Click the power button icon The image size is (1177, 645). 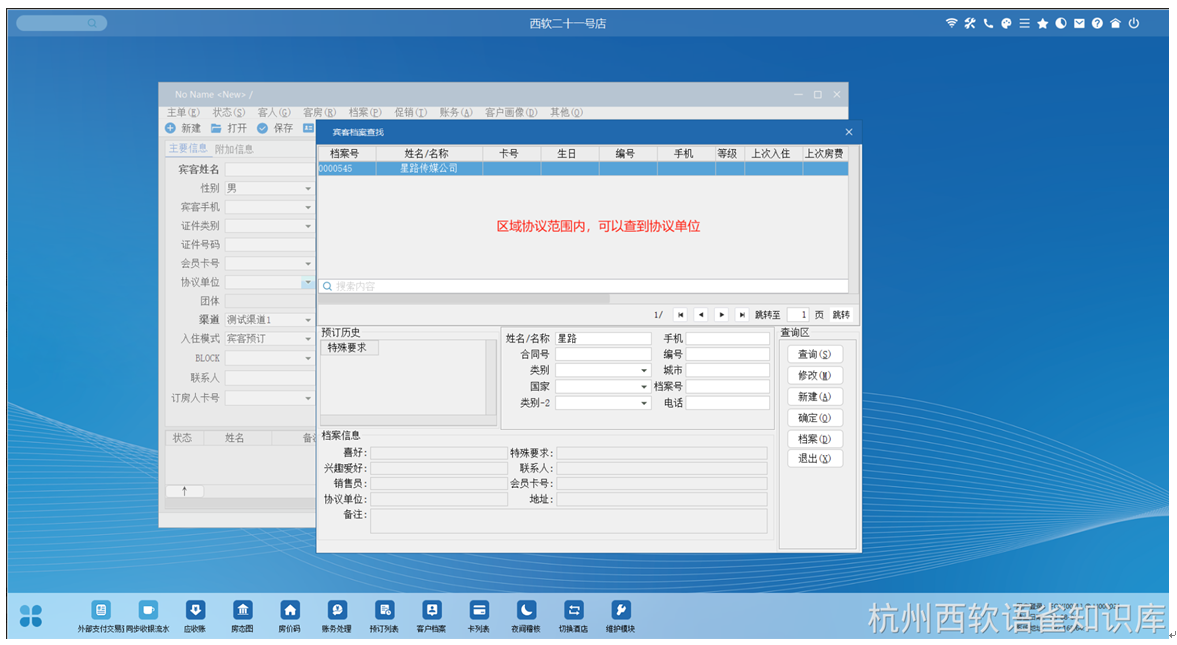click(1133, 23)
